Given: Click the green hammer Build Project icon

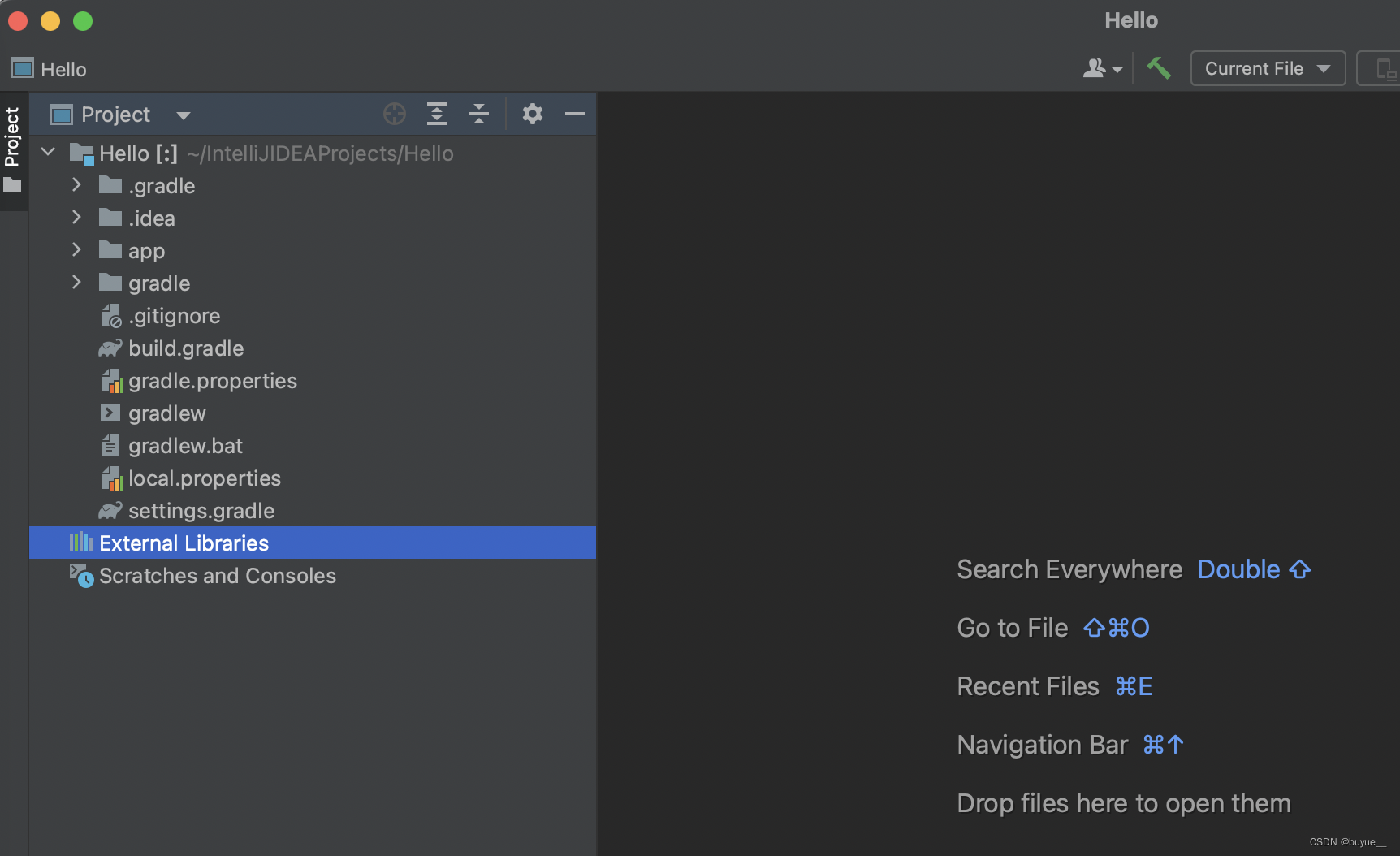Looking at the screenshot, I should (1159, 68).
